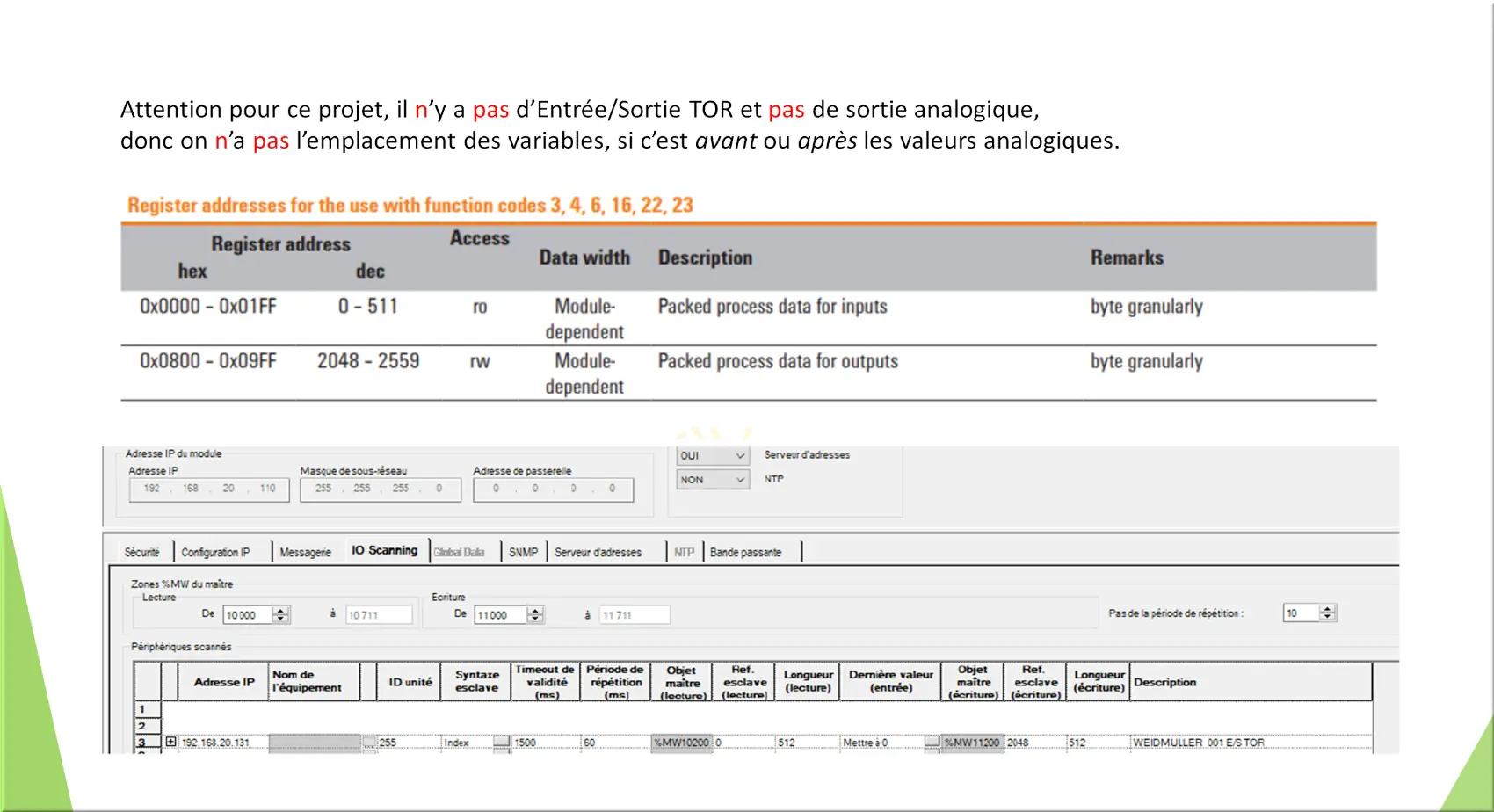This screenshot has height=812, width=1494.
Task: Click the Lecture De spinner arrows
Action: (281, 615)
